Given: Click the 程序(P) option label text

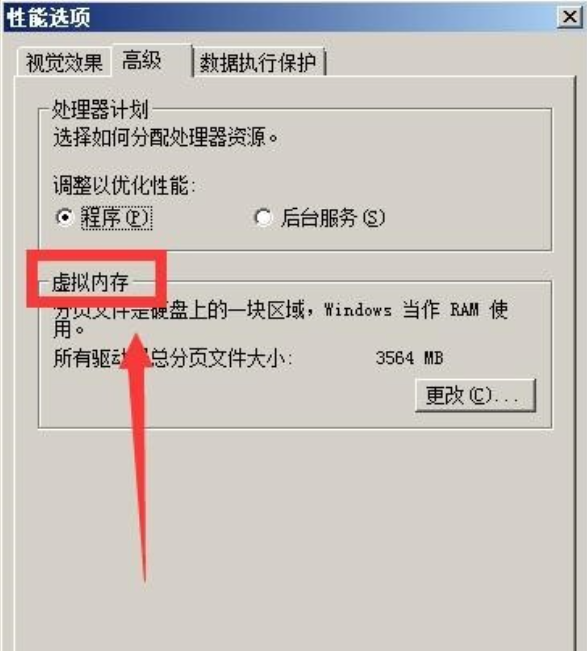Looking at the screenshot, I should click(x=116, y=218).
